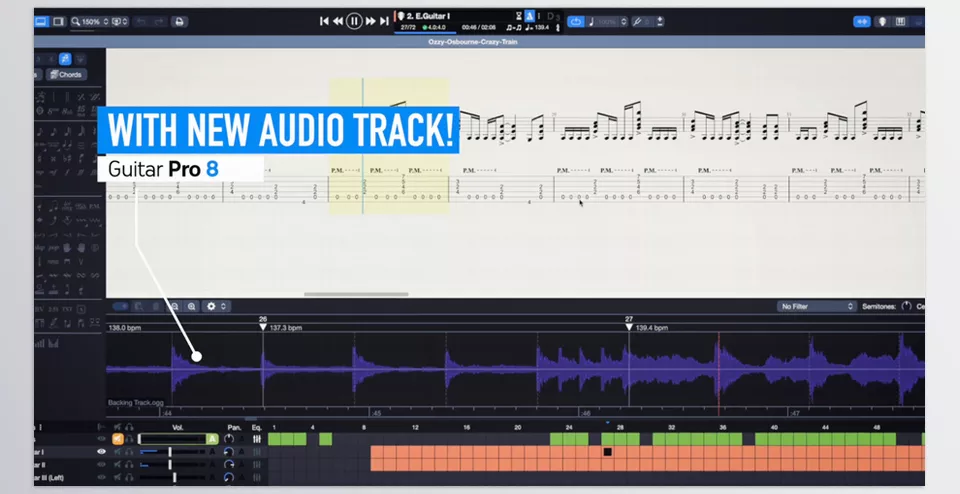Open the zoom level dropdown showing 150%

click(90, 21)
